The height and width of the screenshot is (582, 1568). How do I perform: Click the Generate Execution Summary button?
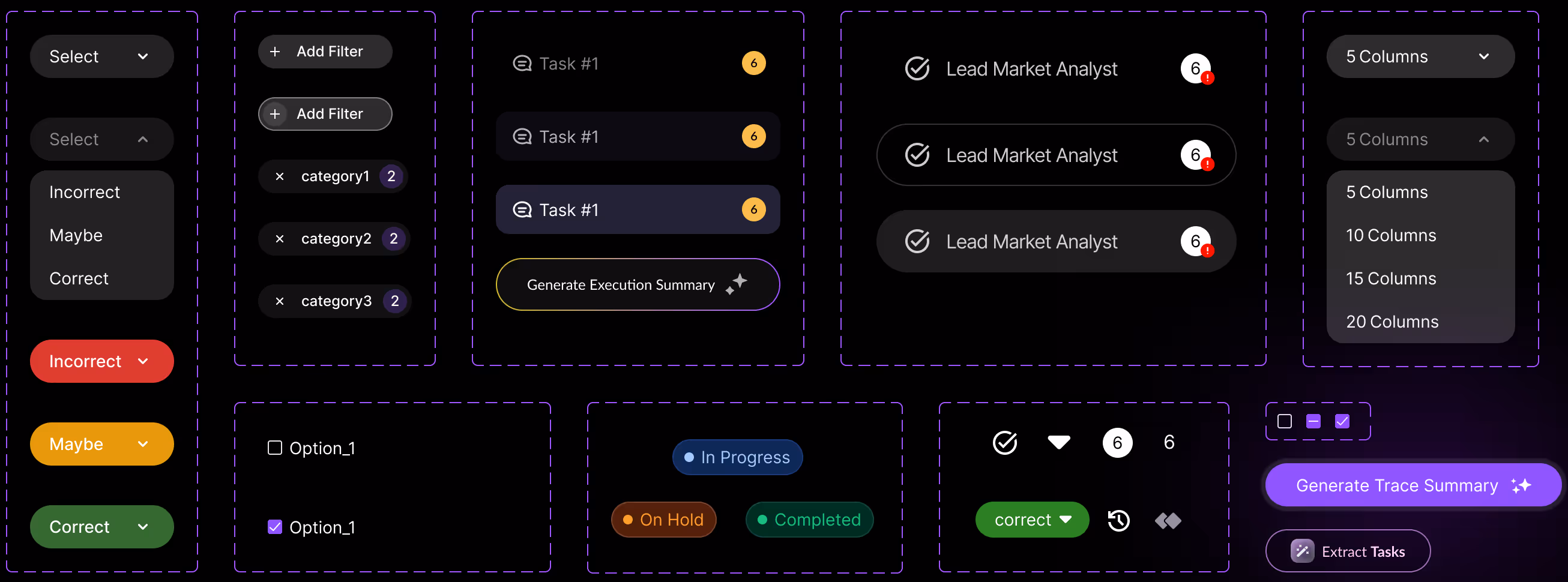pyautogui.click(x=638, y=284)
